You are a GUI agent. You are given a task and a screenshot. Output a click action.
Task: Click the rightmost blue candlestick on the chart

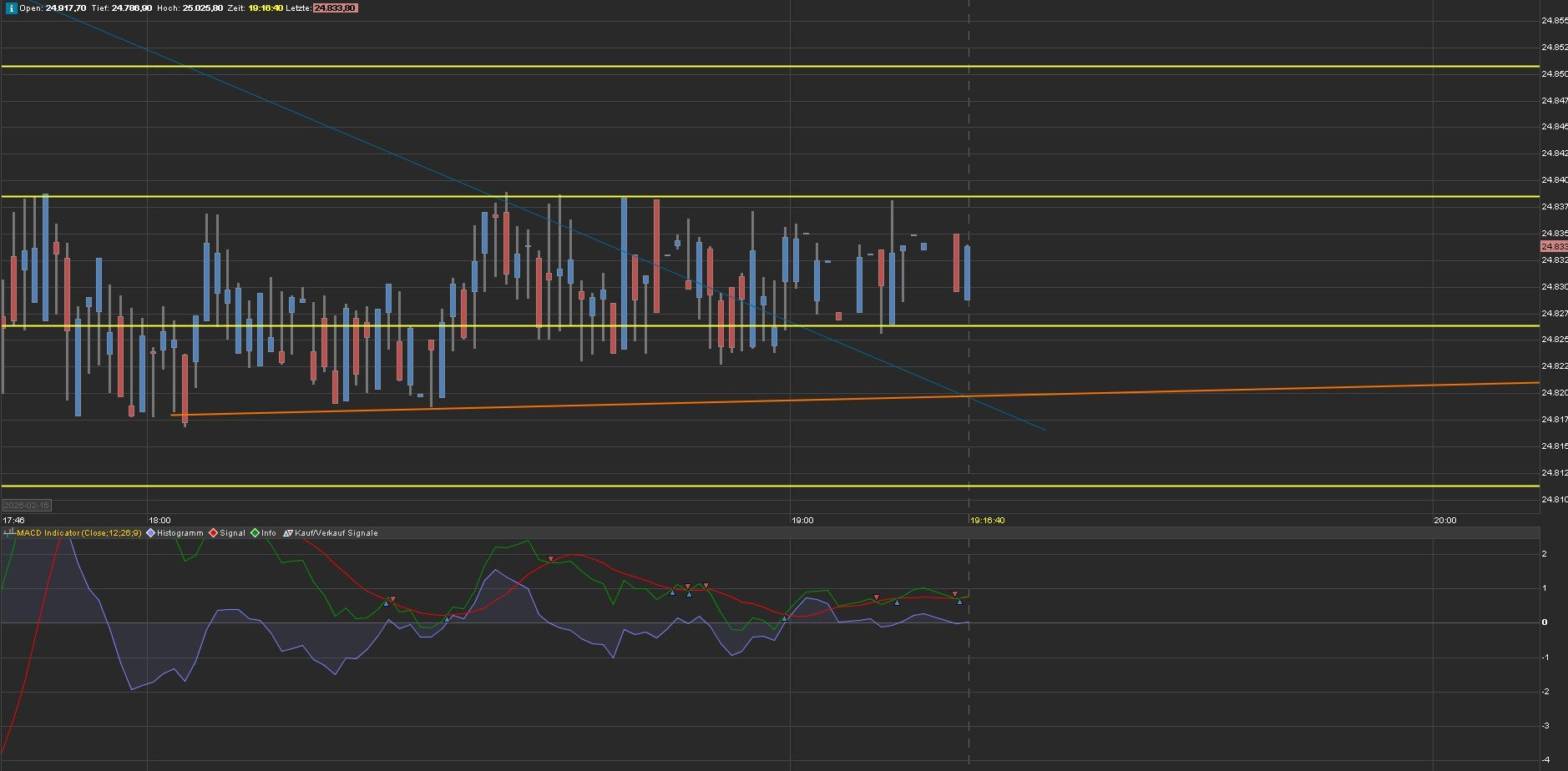point(967,273)
